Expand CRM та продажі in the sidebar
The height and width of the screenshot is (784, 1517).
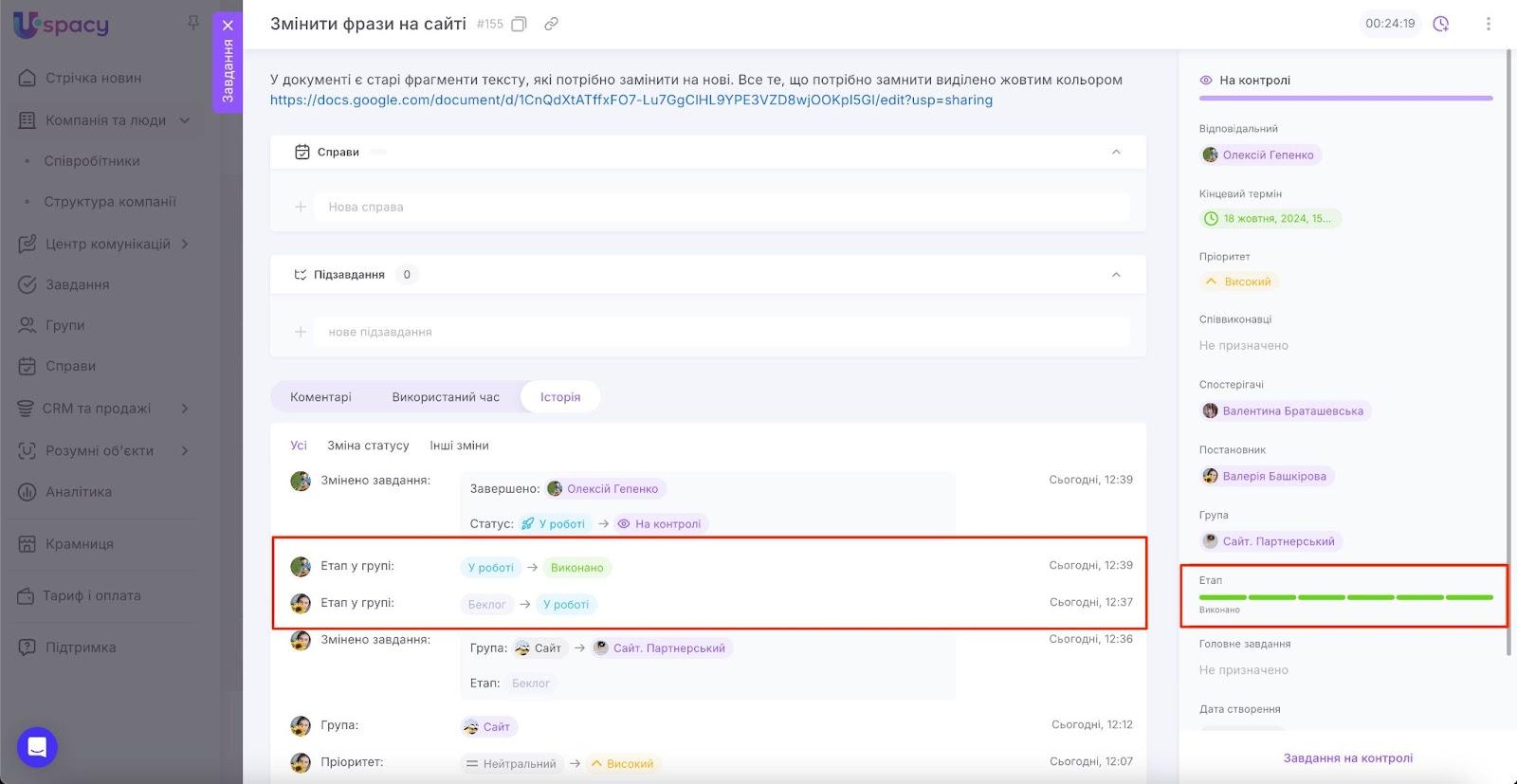185,409
